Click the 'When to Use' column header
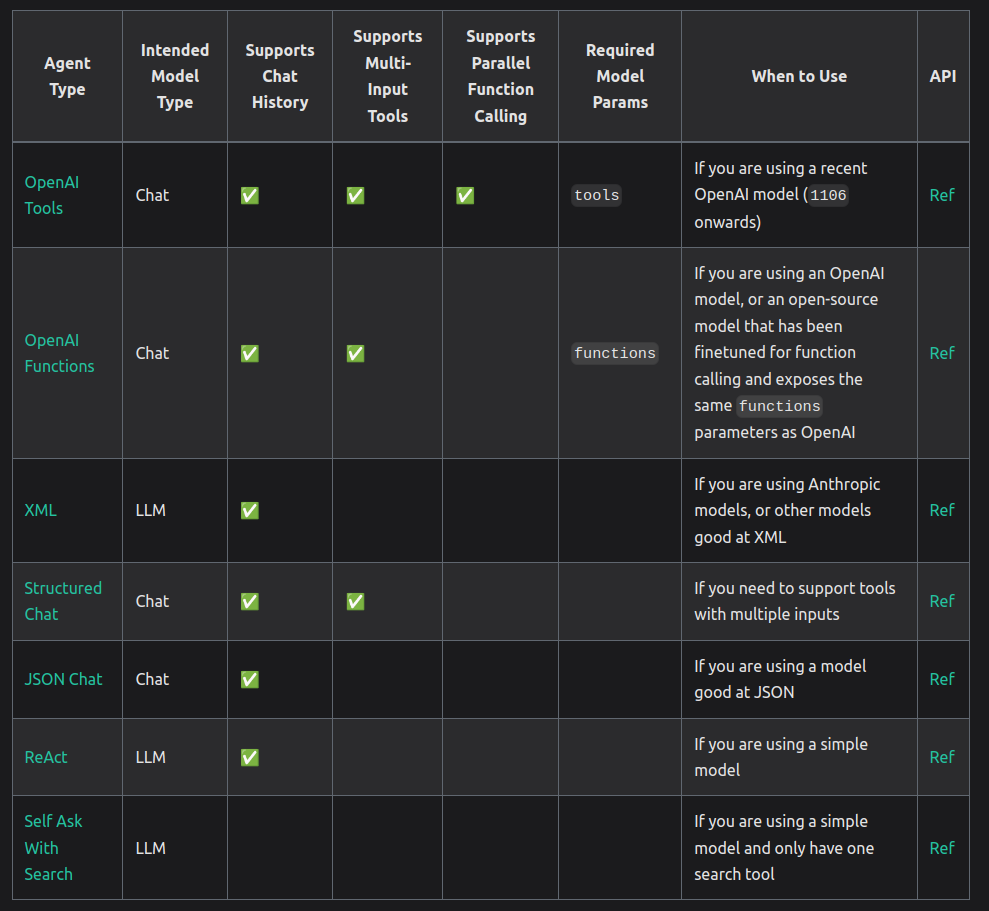 click(799, 76)
